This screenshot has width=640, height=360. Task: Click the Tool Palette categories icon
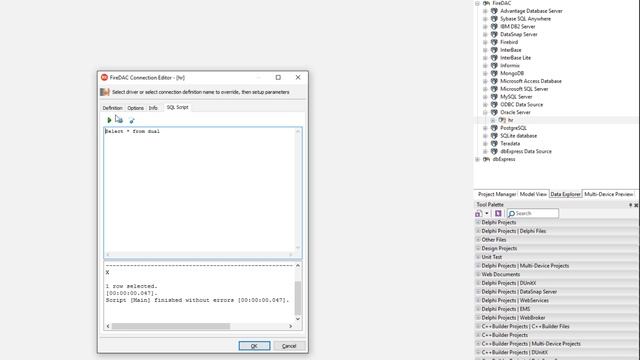tap(479, 213)
